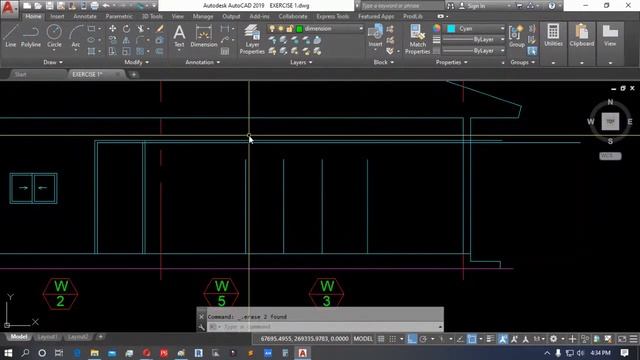This screenshot has width=640, height=360.
Task: Click the Rectangle tool icon
Action: (x=91, y=29)
